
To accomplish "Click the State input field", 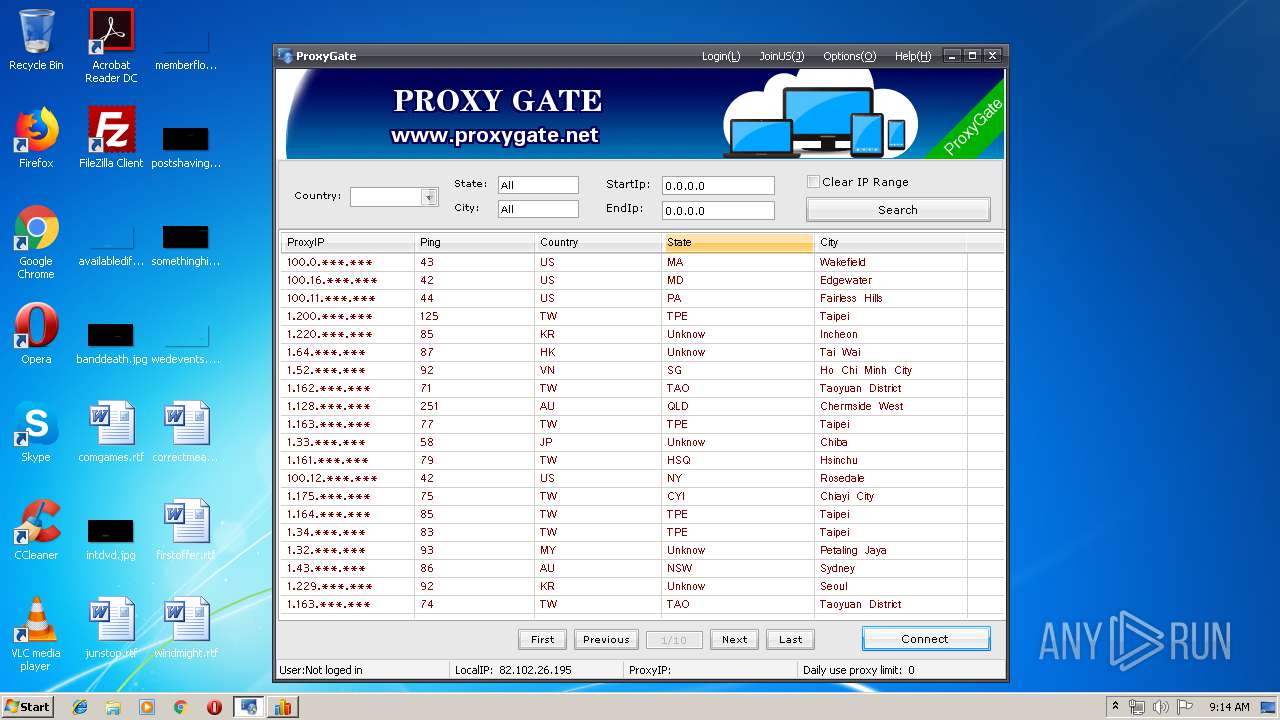I will pyautogui.click(x=538, y=185).
